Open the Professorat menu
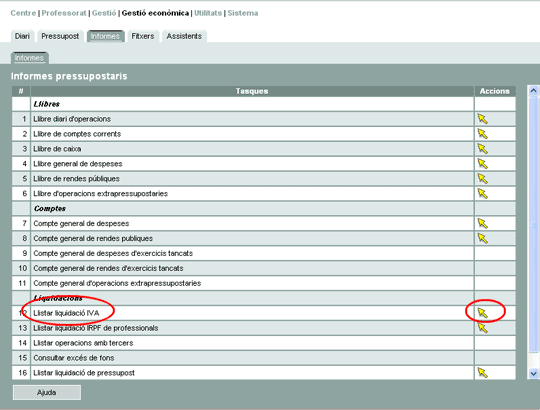Image resolution: width=540 pixels, height=410 pixels. [x=64, y=13]
